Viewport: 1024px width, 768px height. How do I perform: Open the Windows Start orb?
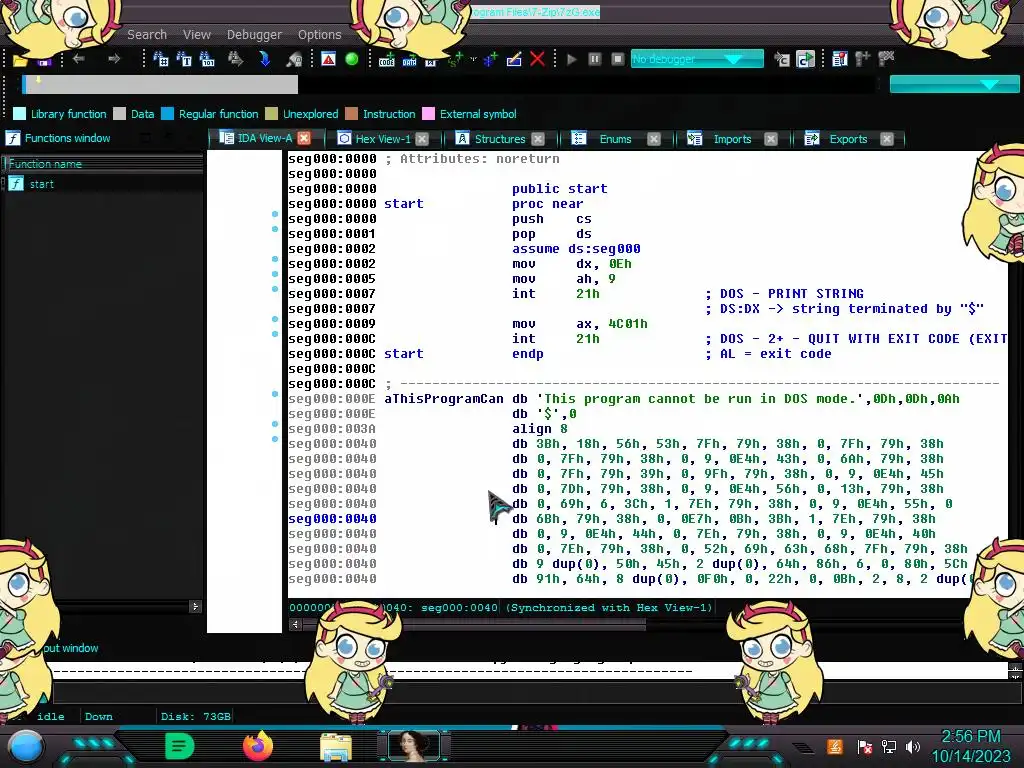point(26,747)
